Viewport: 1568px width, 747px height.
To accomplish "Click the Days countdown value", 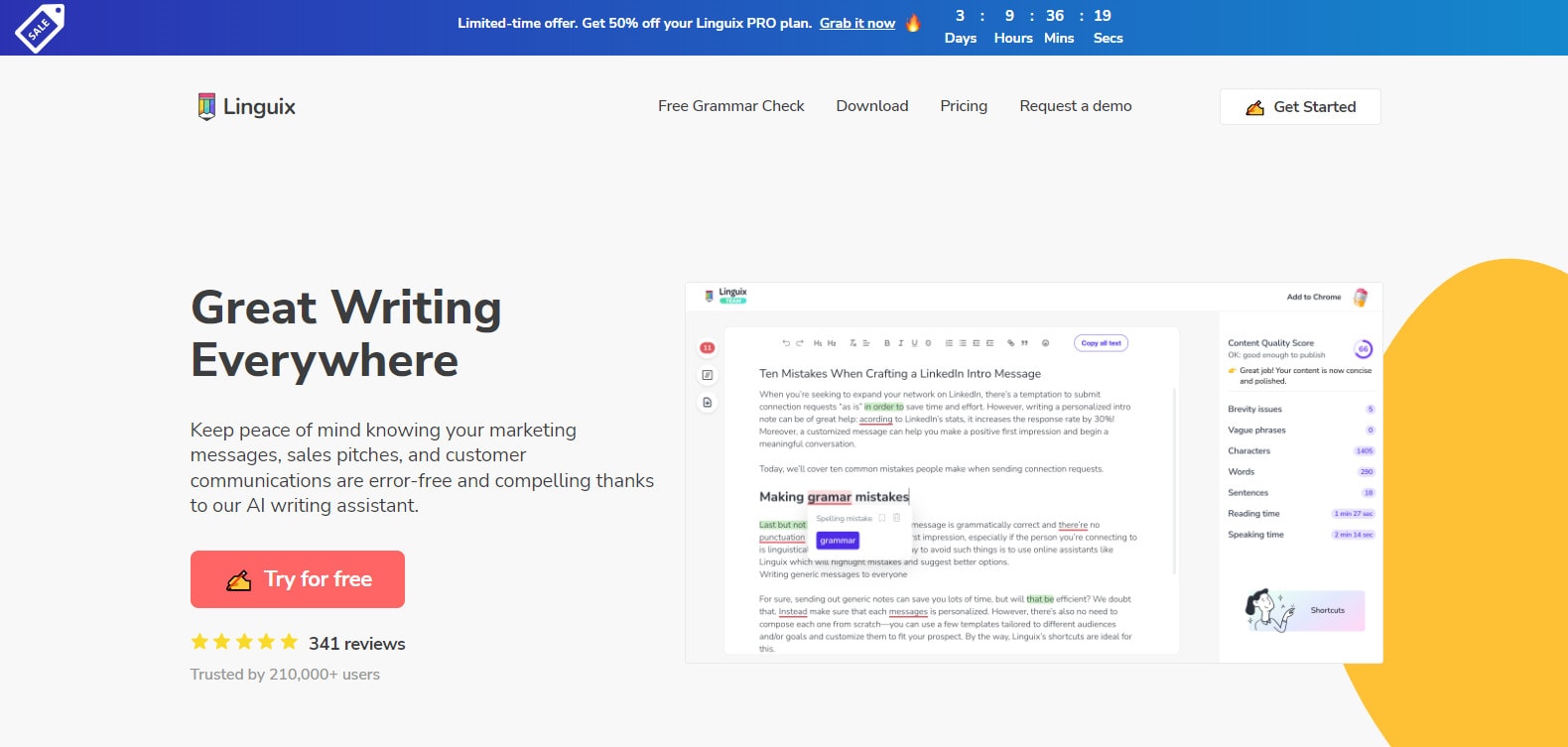I will coord(960,16).
